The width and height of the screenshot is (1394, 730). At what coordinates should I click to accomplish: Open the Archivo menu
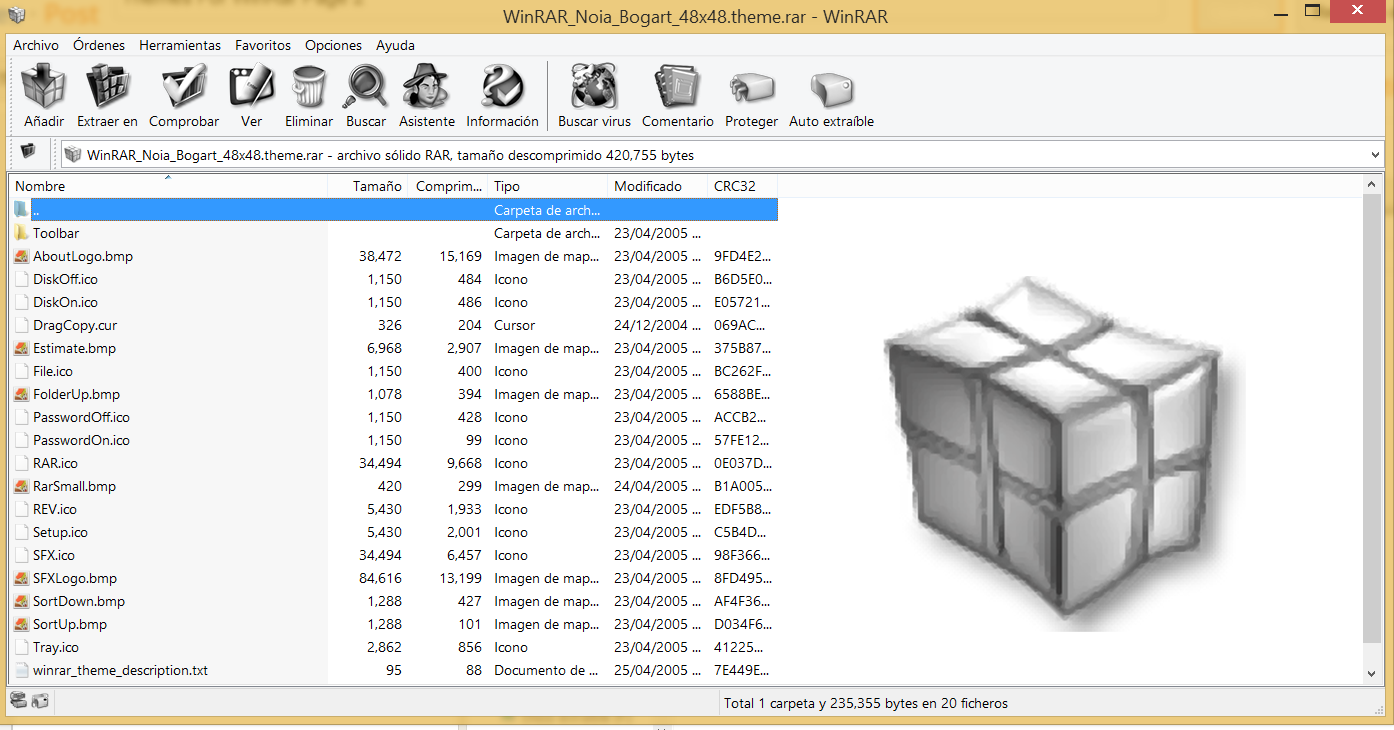coord(36,45)
